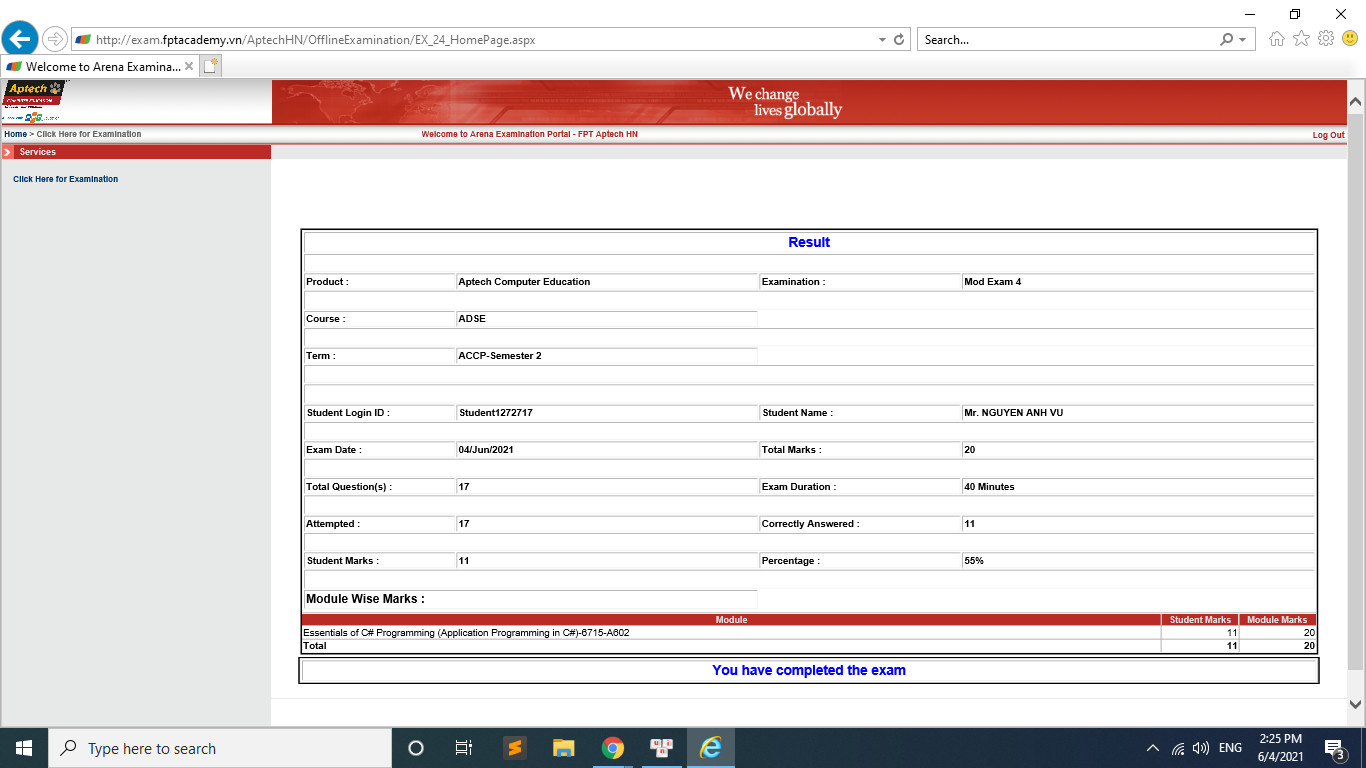Click the browser forward arrow button

click(x=54, y=40)
